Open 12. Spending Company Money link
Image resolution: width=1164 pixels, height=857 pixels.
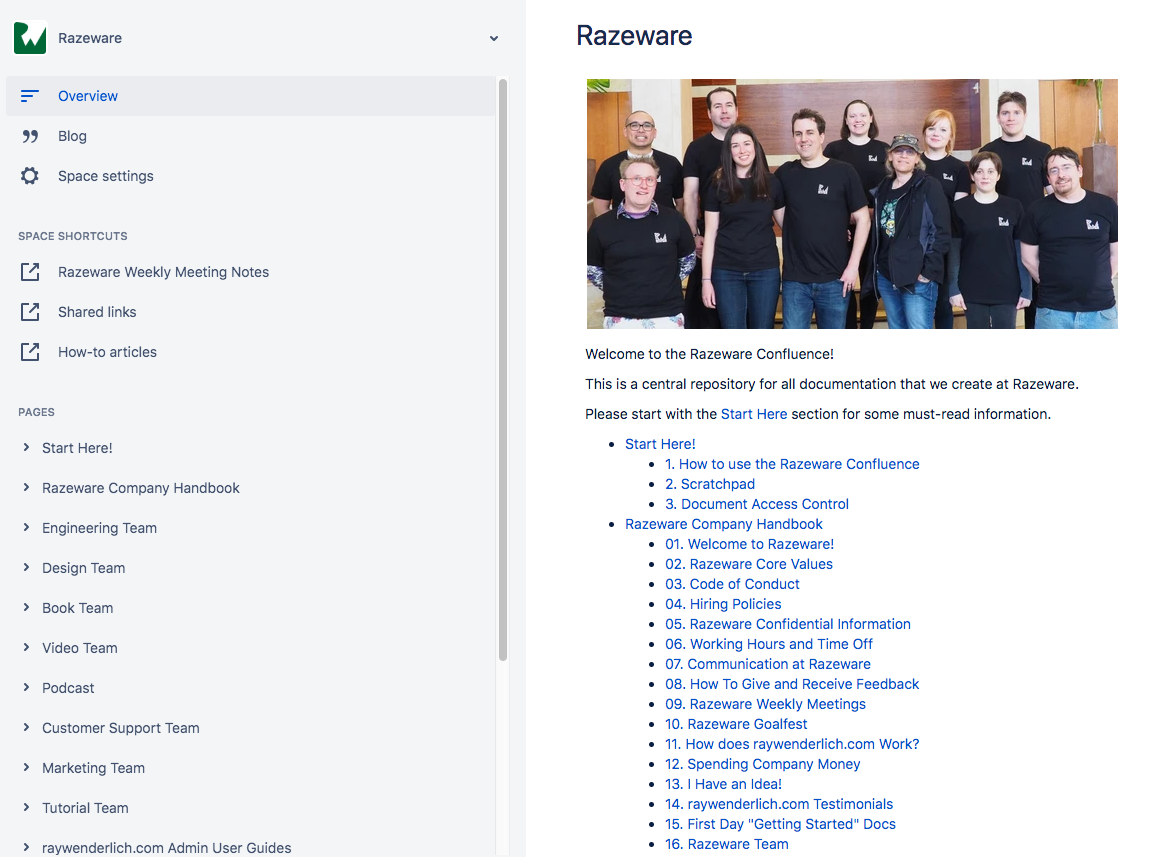(762, 764)
